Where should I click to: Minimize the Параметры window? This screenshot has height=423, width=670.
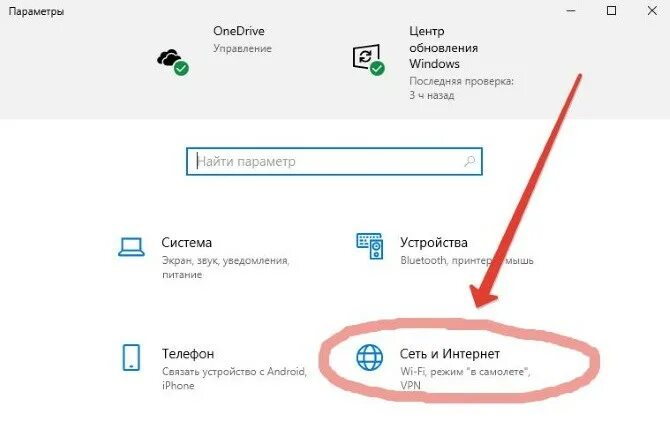[x=571, y=11]
